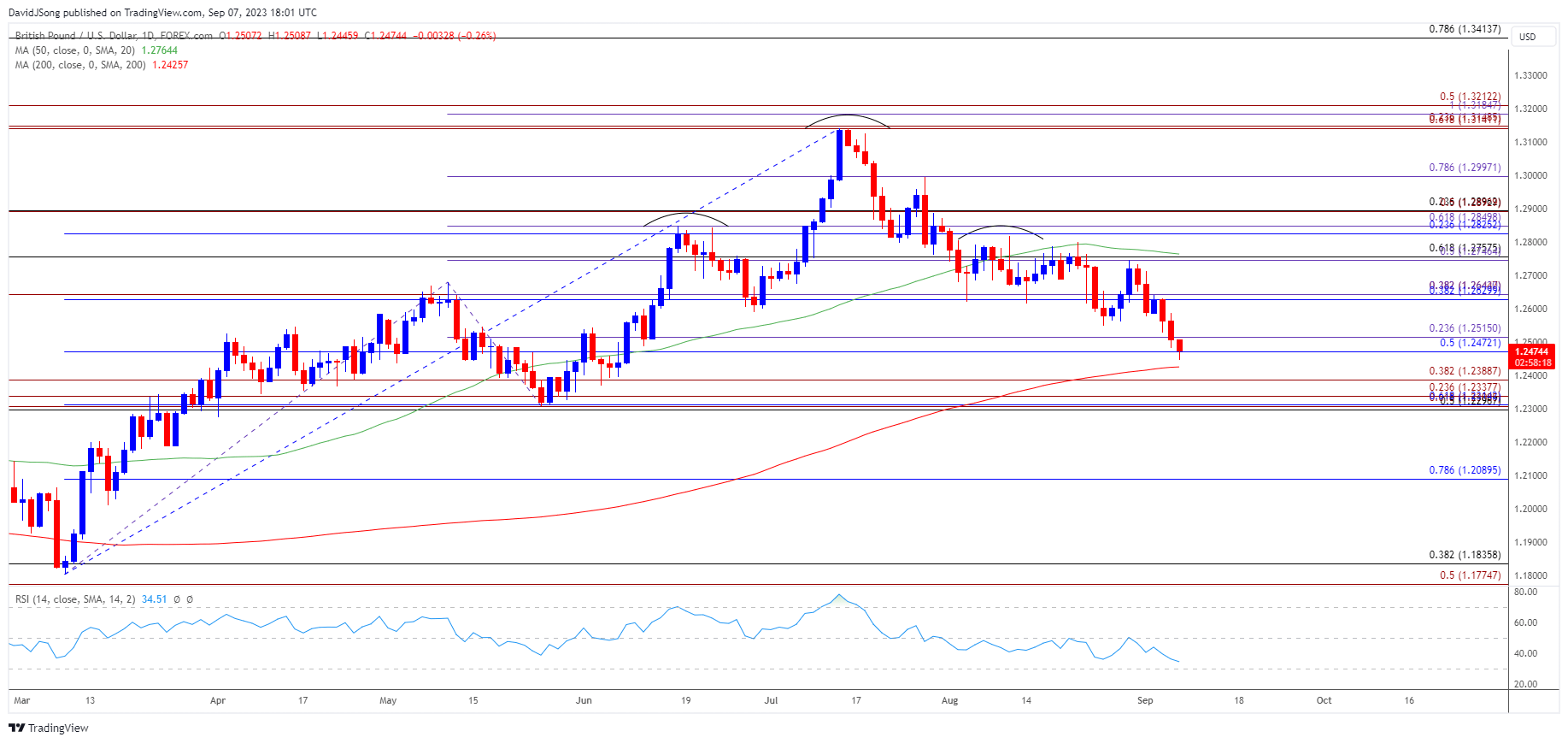This screenshot has width=1568, height=743.
Task: Click the 1.26000 price axis label
Action: (x=1530, y=309)
